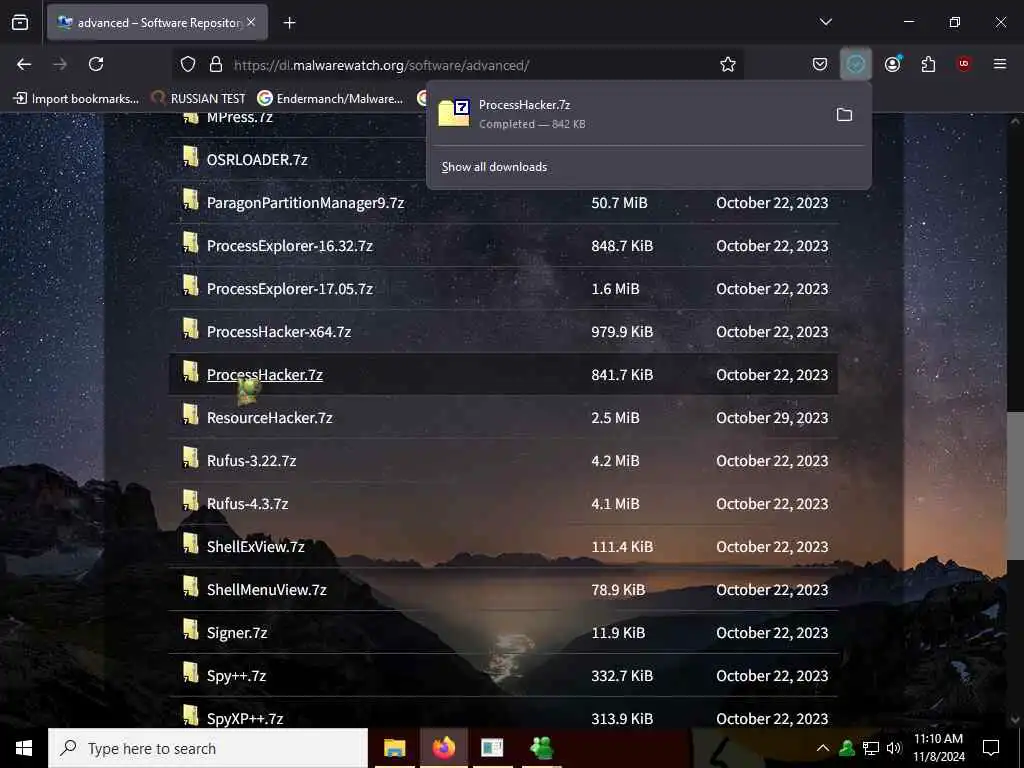Viewport: 1024px width, 768px height.
Task: List all tabs using the chevron
Action: tap(825, 22)
